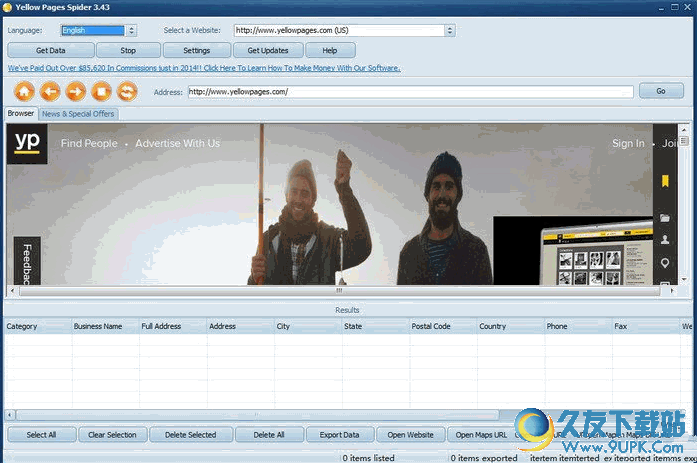The image size is (697, 463).
Task: Click the Phone column header
Action: click(x=578, y=326)
